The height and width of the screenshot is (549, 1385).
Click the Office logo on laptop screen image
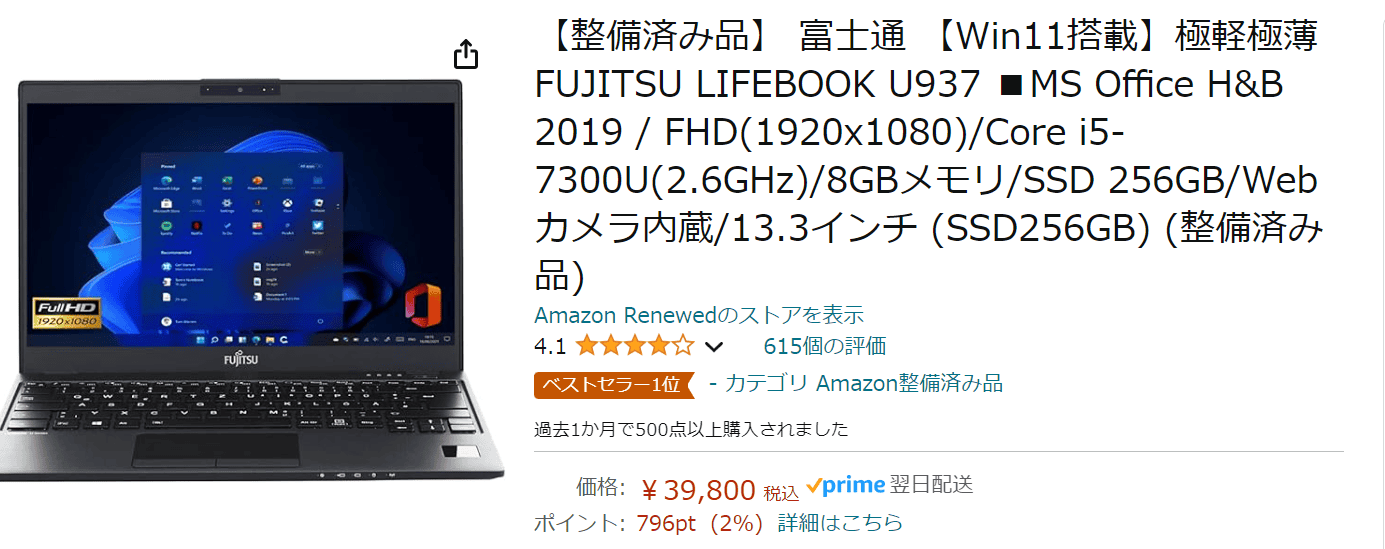(425, 302)
